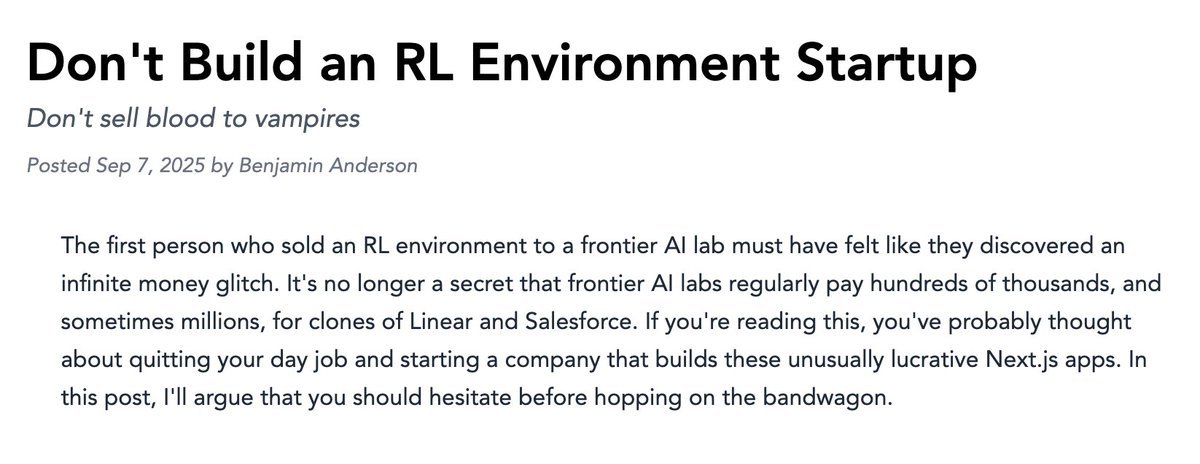Click the subtitle "Don't sell blood to vampires"
This screenshot has width=1200, height=464.
(x=193, y=119)
